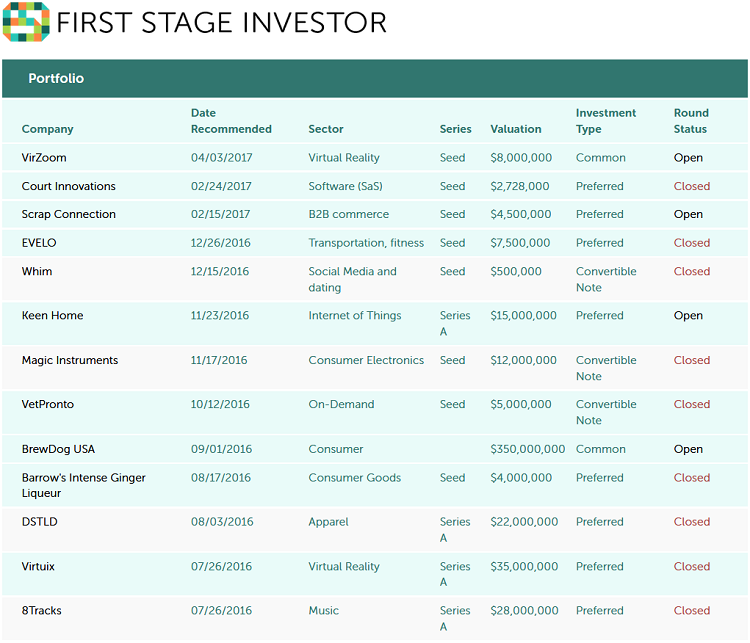Click the Transportation, fitness sector cell
The height and width of the screenshot is (643, 750).
[366, 243]
